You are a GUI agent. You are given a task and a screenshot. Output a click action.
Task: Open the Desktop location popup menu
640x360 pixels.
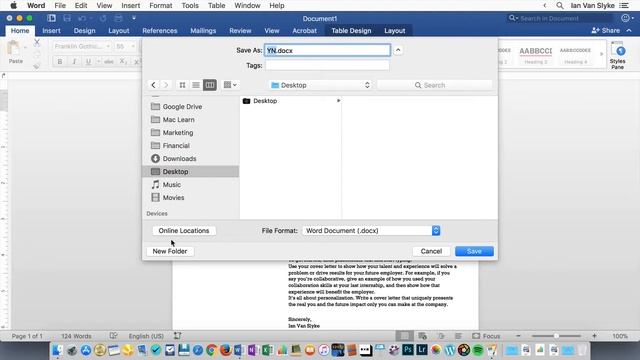[320, 85]
